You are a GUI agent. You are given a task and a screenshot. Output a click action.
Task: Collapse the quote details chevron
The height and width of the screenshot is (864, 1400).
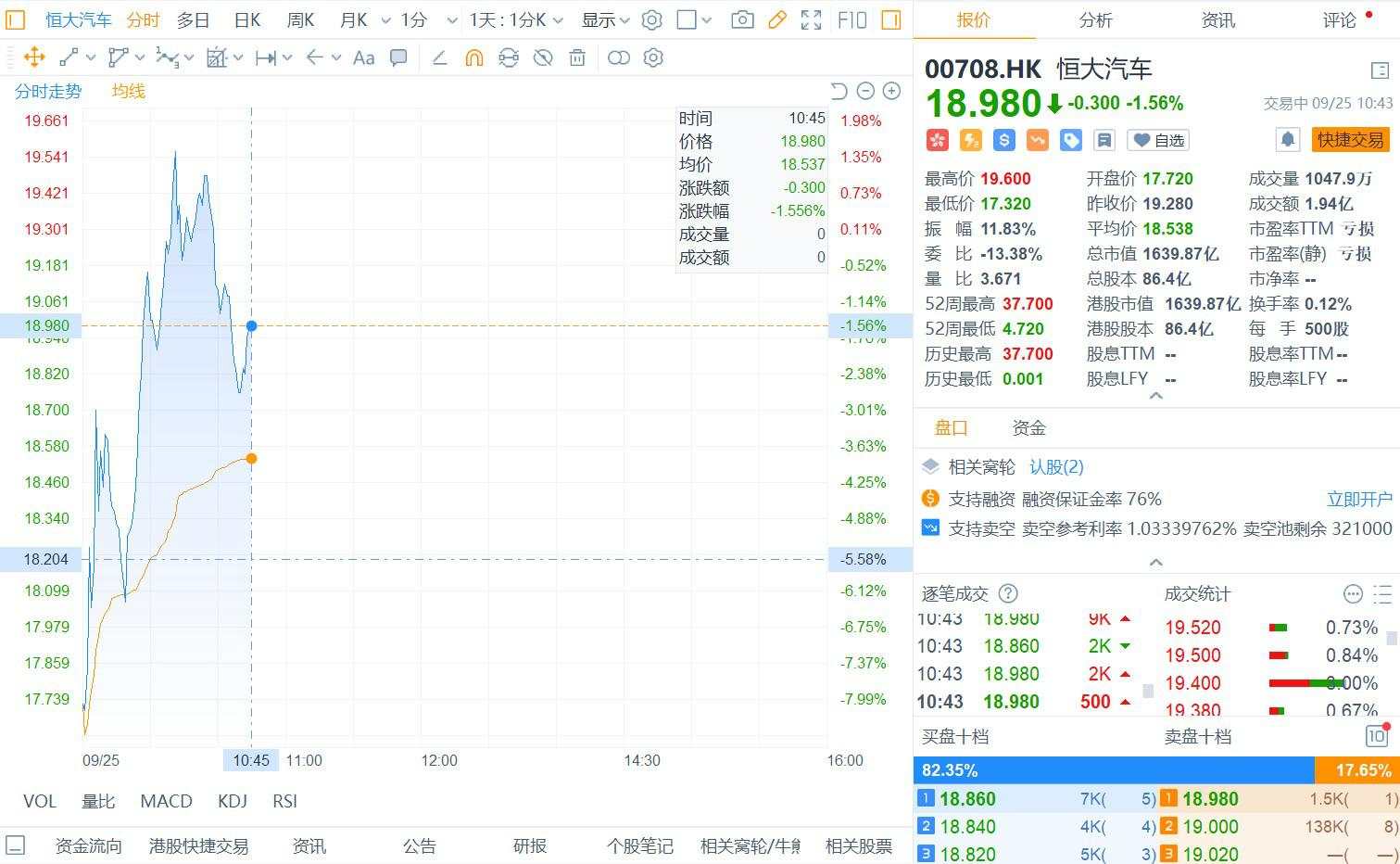pos(1155,396)
